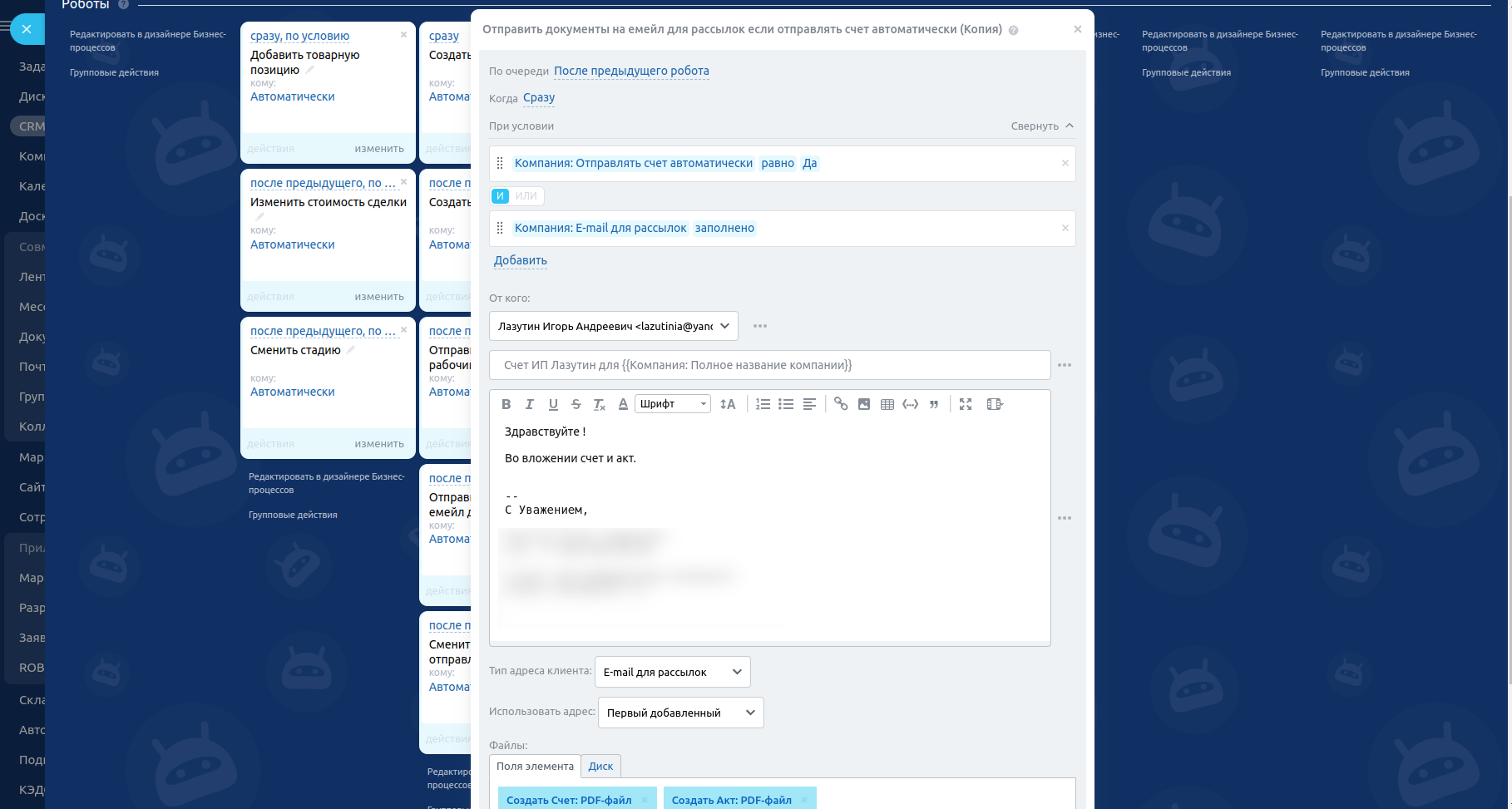Open the От кого sender dropdown
This screenshot has width=1512, height=809.
(x=614, y=326)
